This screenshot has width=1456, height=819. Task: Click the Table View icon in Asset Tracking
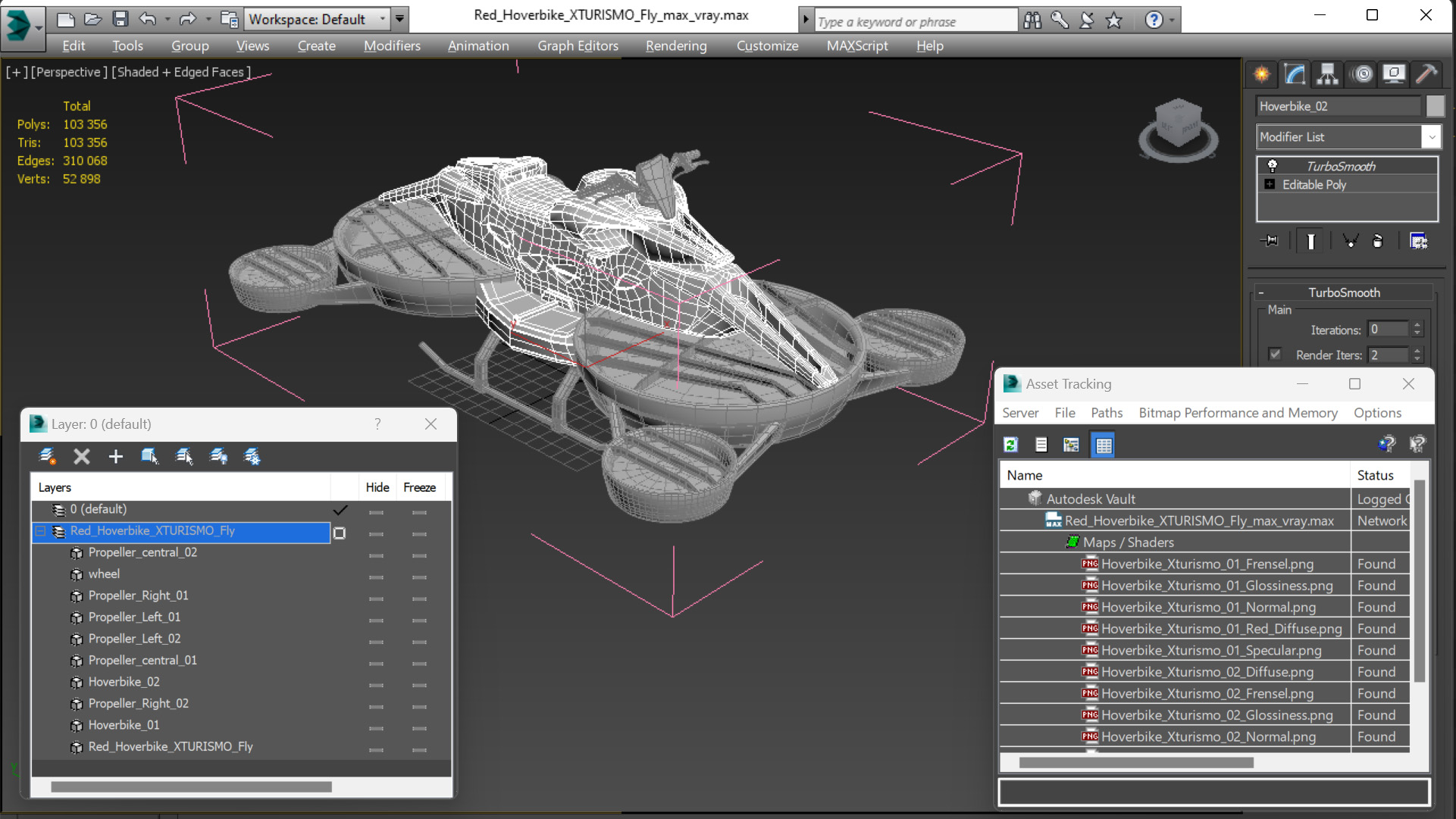pyautogui.click(x=1104, y=445)
